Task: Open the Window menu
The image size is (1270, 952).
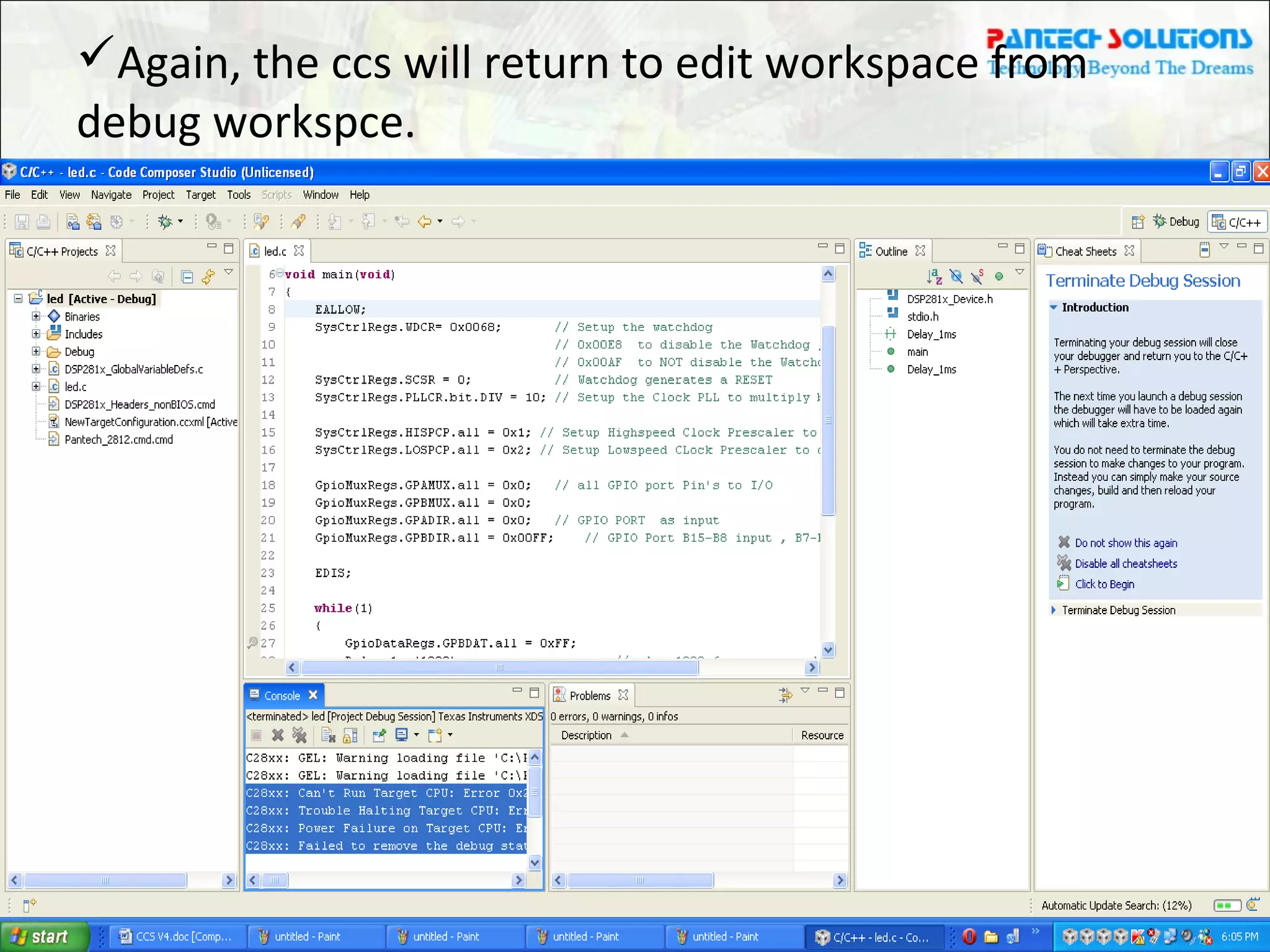Action: coord(321,195)
